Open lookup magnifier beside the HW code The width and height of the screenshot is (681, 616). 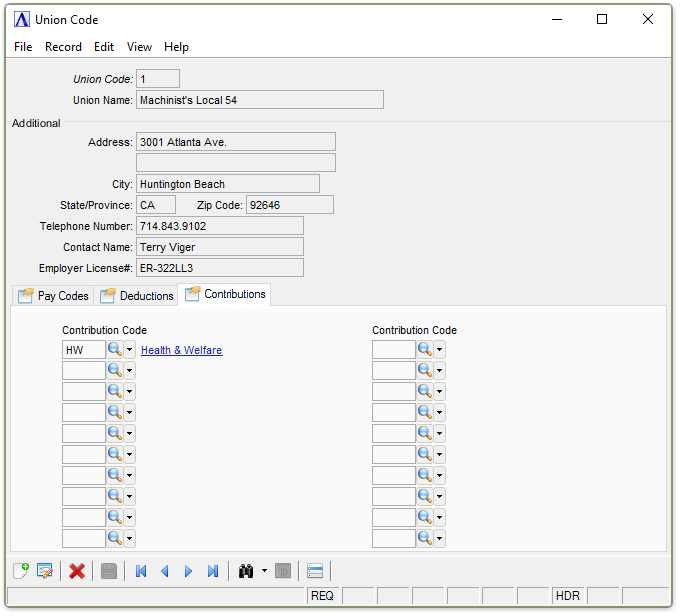[115, 349]
